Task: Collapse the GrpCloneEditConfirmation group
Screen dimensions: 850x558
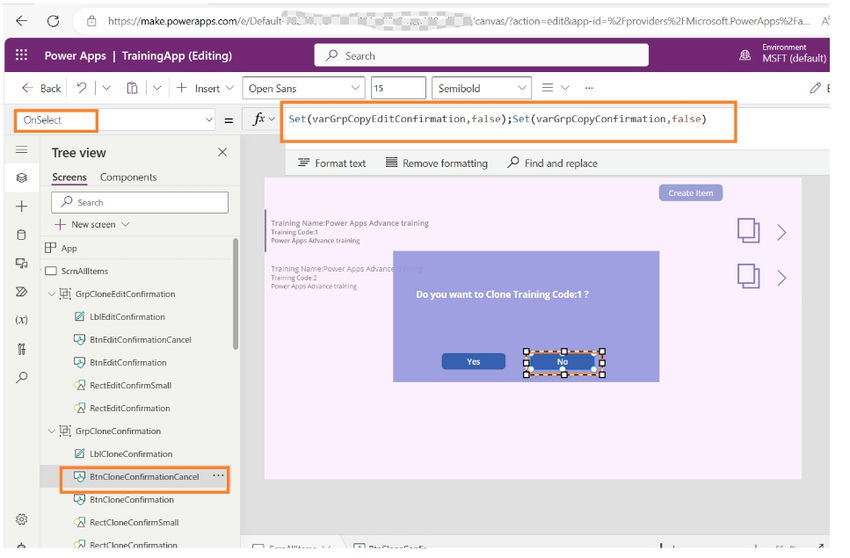Action: pos(51,294)
